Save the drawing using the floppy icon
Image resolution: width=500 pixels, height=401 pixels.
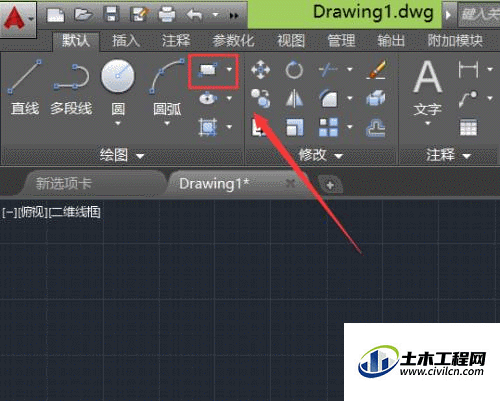111,15
